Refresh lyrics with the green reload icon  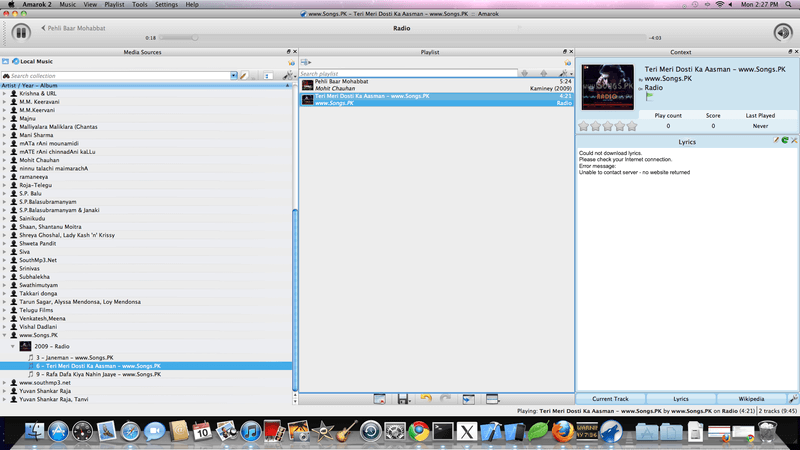pyautogui.click(x=785, y=140)
